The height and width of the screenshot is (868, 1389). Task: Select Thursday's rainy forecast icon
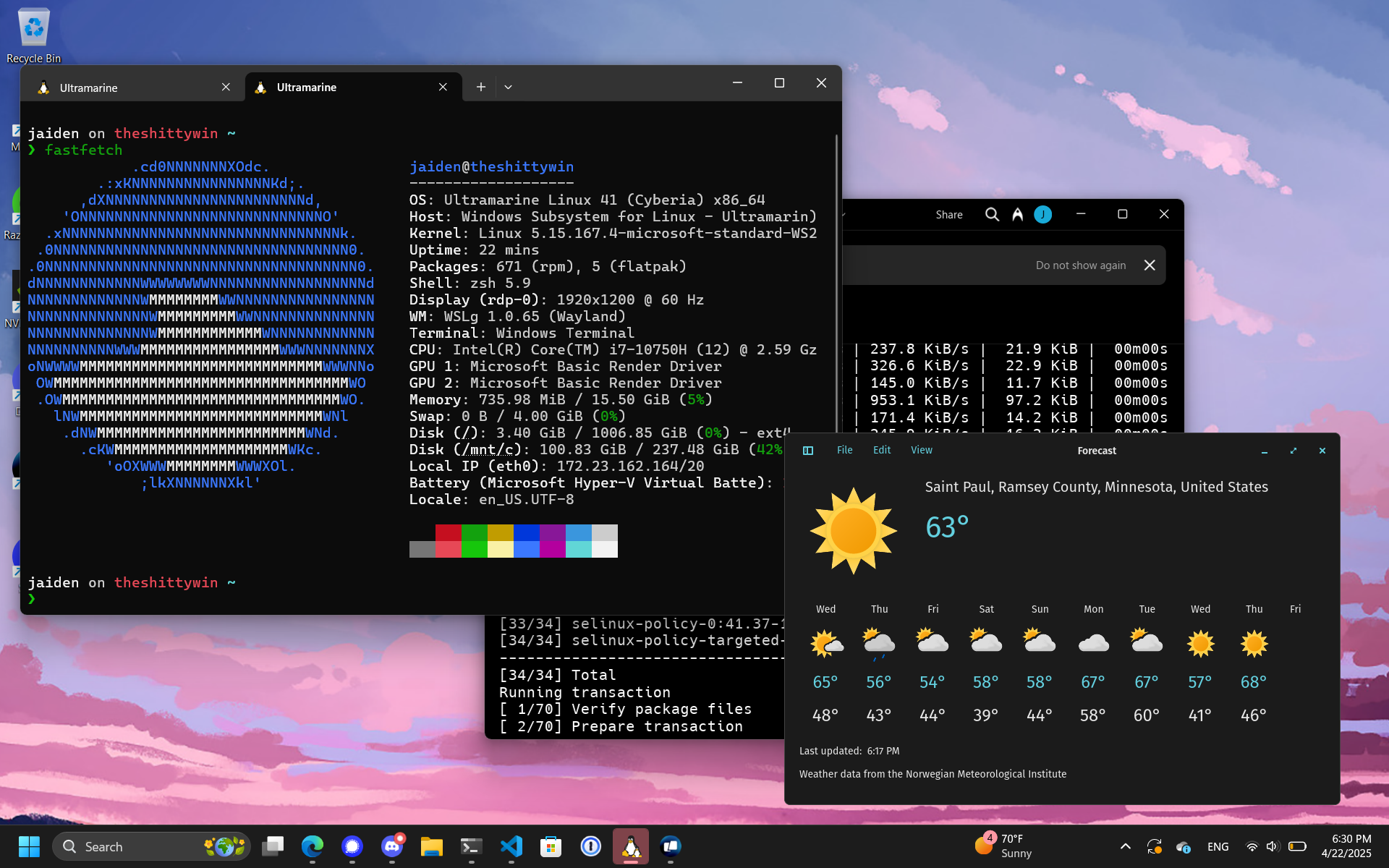pos(879,643)
